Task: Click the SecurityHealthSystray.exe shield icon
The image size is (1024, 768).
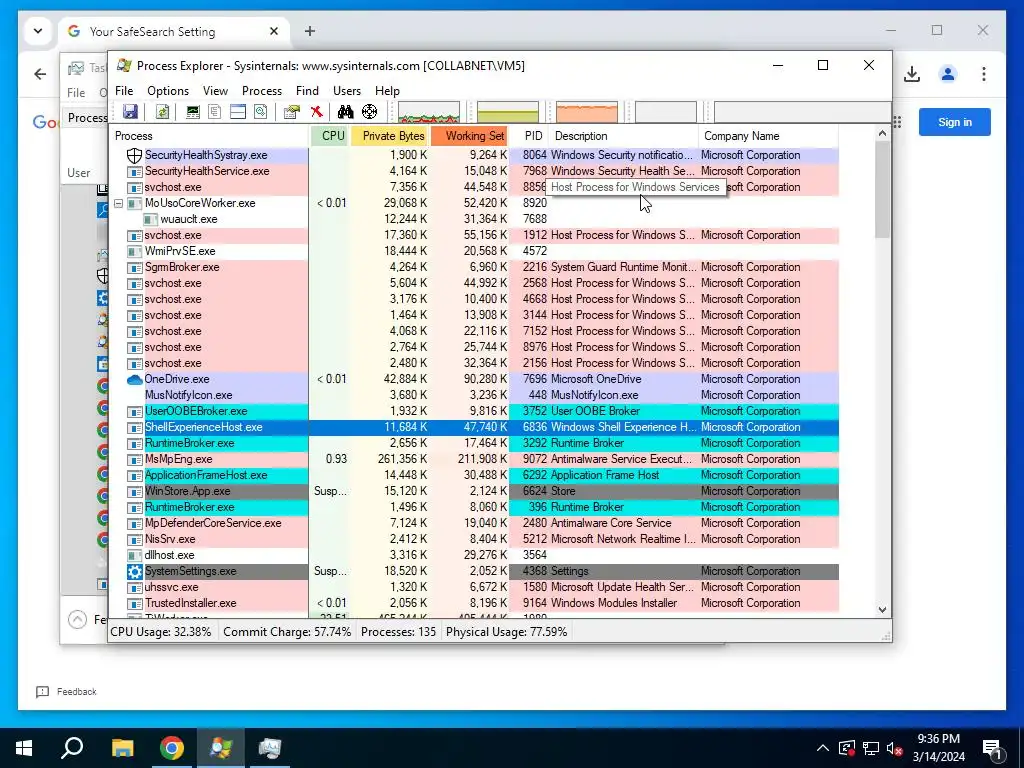Action: pyautogui.click(x=135, y=155)
